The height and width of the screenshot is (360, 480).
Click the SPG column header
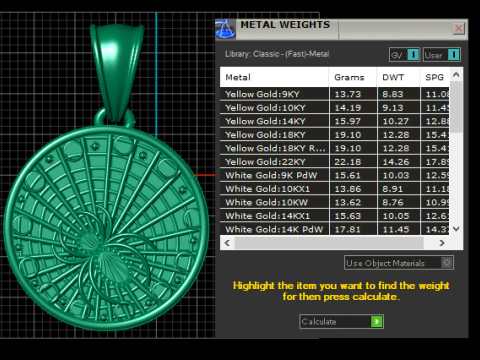point(435,77)
